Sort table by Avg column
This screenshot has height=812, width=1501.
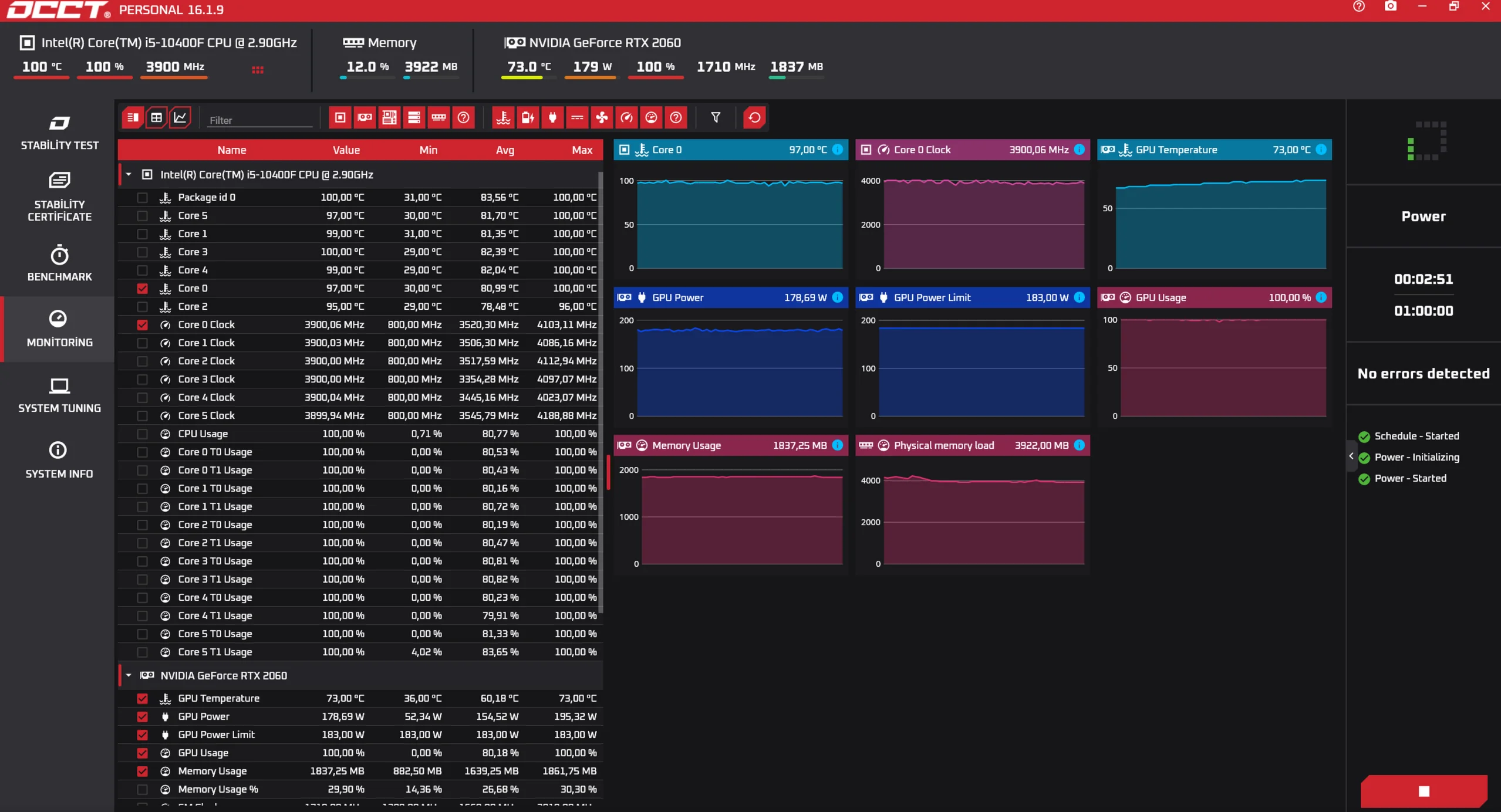(505, 150)
